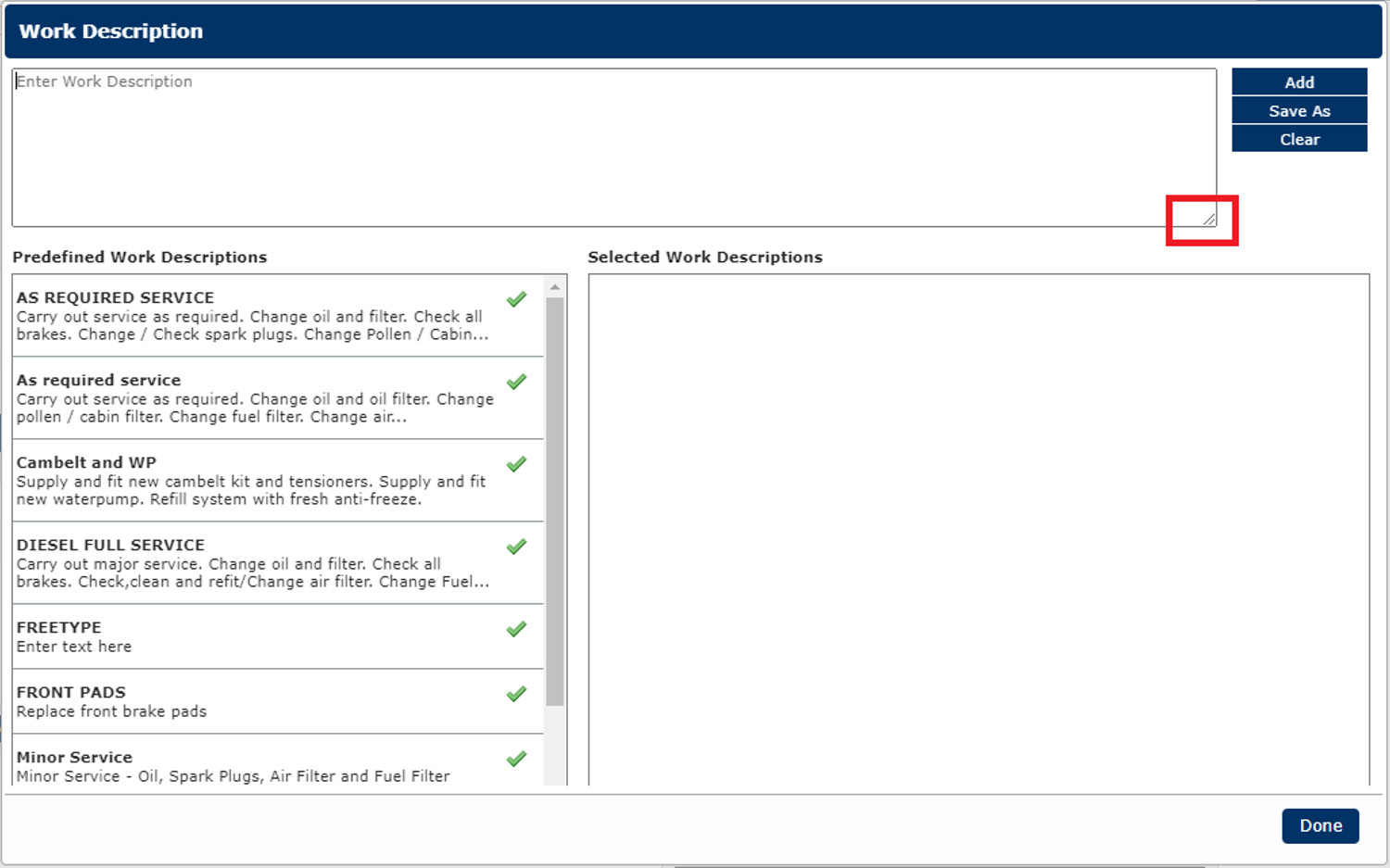Image resolution: width=1390 pixels, height=868 pixels.
Task: Click the textarea resize handle corner
Action: [1209, 220]
